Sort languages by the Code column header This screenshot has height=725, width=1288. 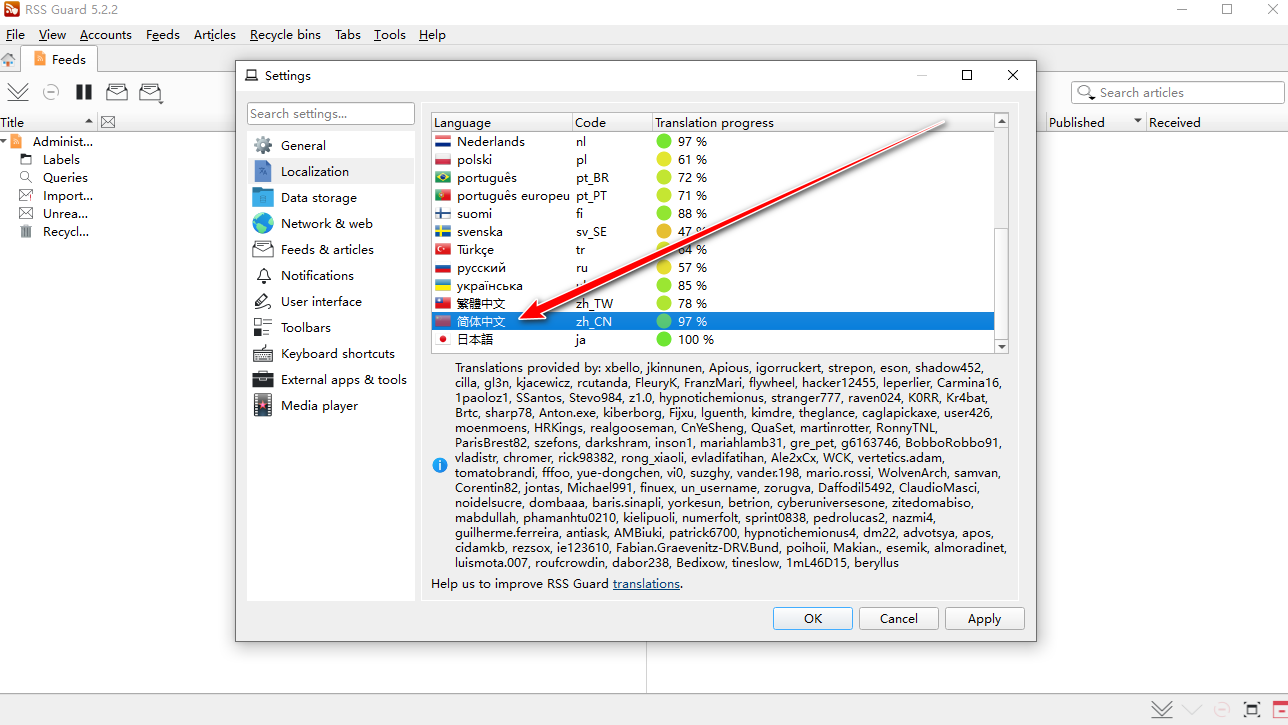pos(612,122)
